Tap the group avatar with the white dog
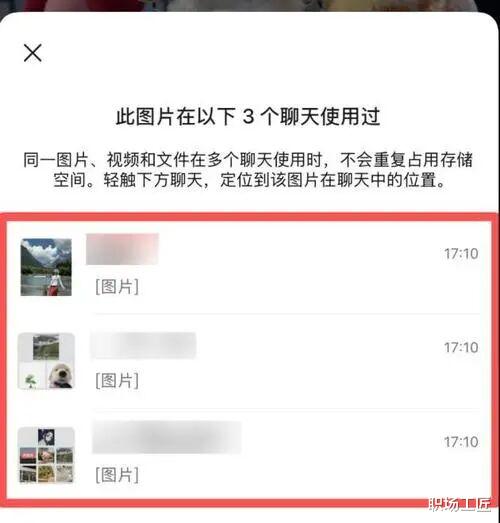 [x=46, y=361]
